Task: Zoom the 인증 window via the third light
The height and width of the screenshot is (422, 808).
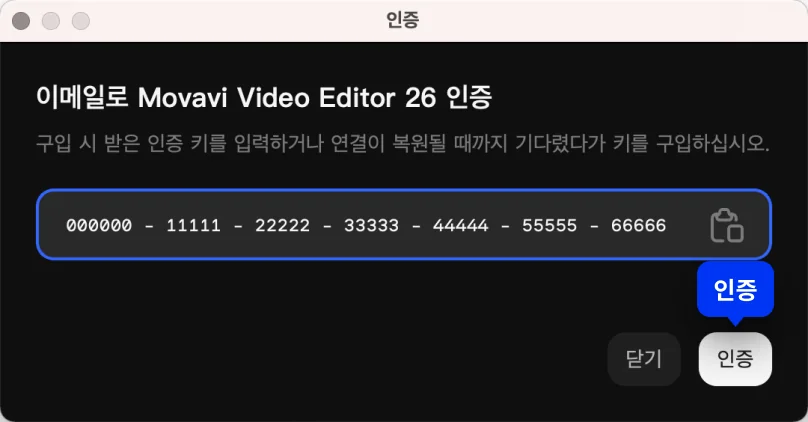Action: point(80,21)
